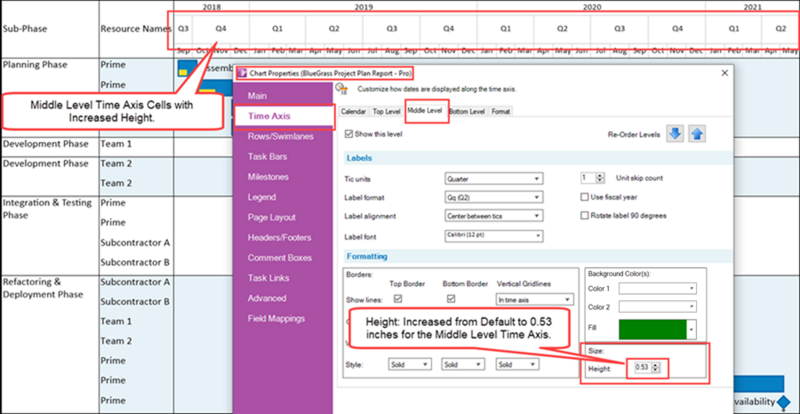Image resolution: width=800 pixels, height=414 pixels.
Task: Click the Height value field
Action: (x=643, y=367)
